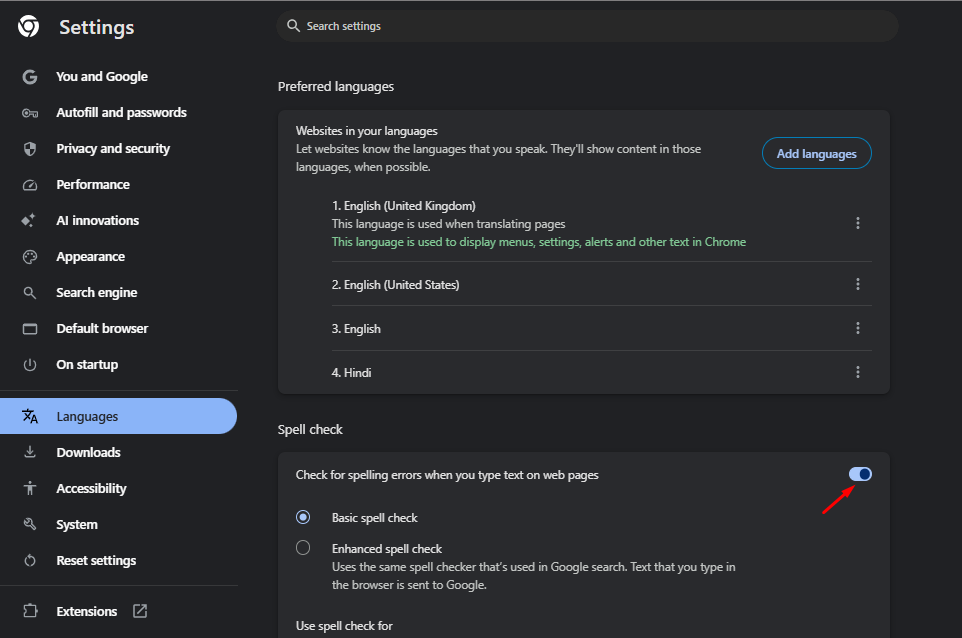Open the three-dot menu for 3. English

pos(858,328)
